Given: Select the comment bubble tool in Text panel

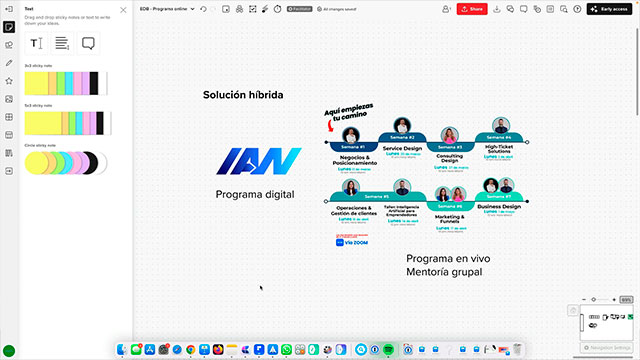Looking at the screenshot, I should click(88, 43).
